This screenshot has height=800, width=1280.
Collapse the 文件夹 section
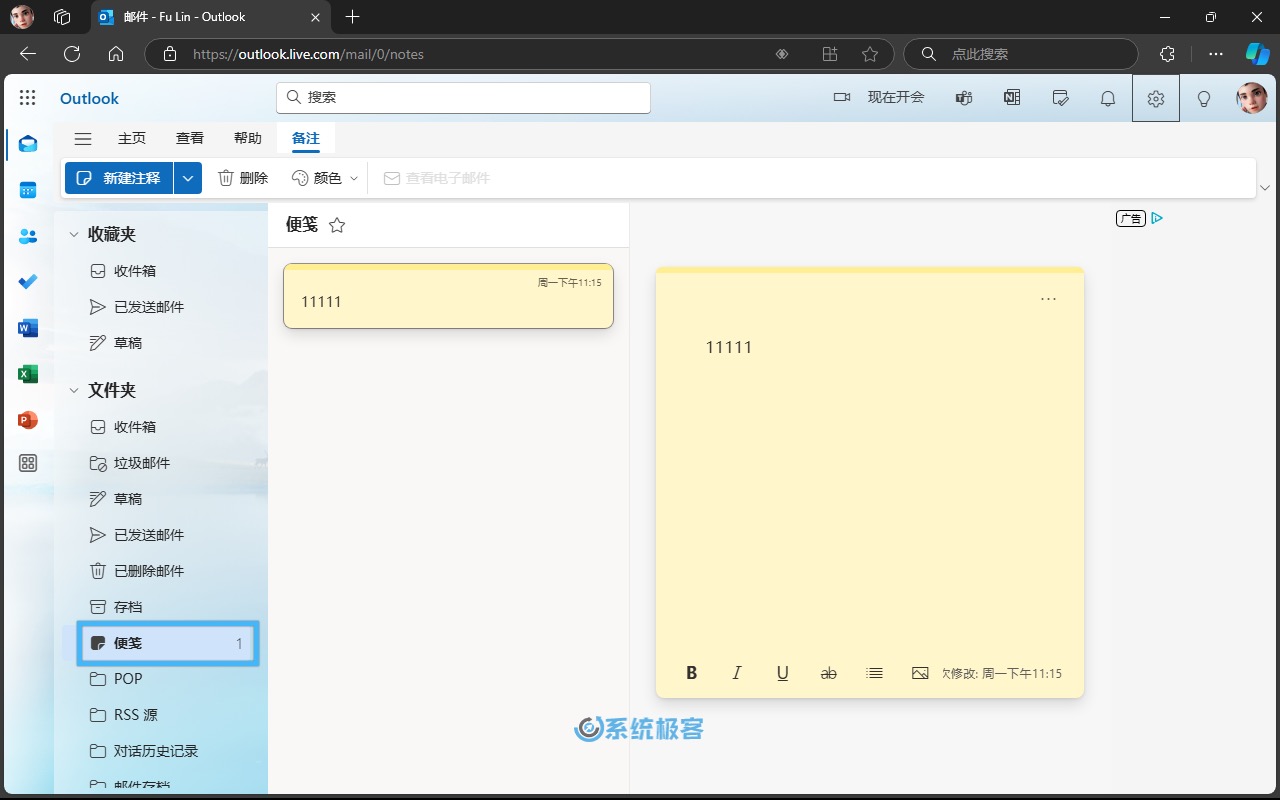click(x=73, y=391)
